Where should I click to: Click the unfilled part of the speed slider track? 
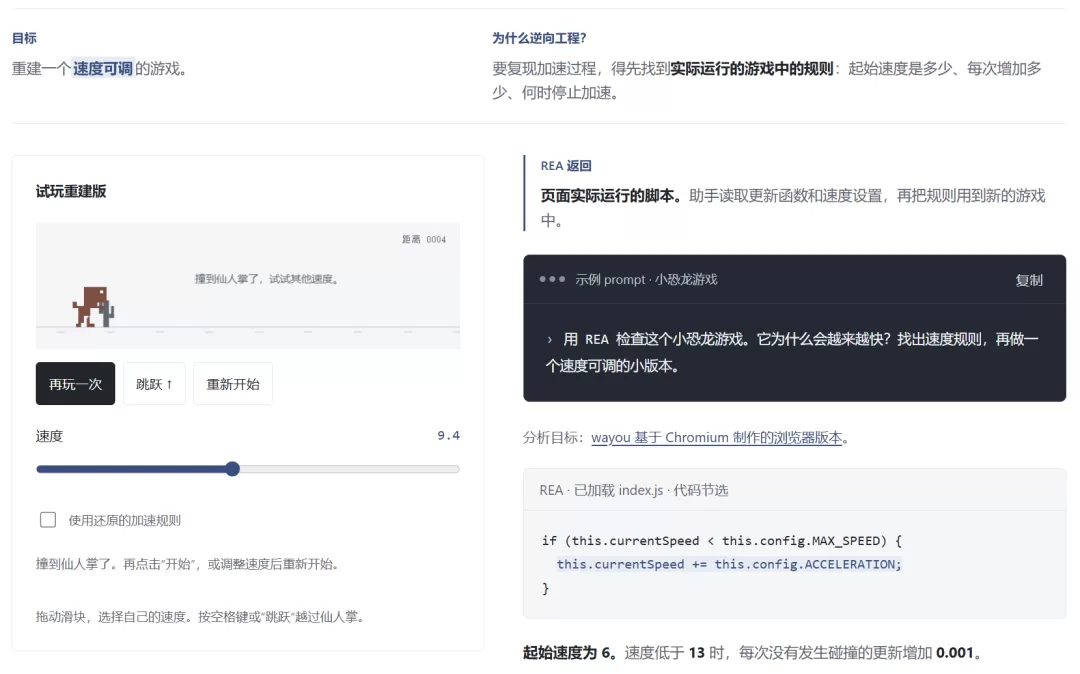coord(350,469)
